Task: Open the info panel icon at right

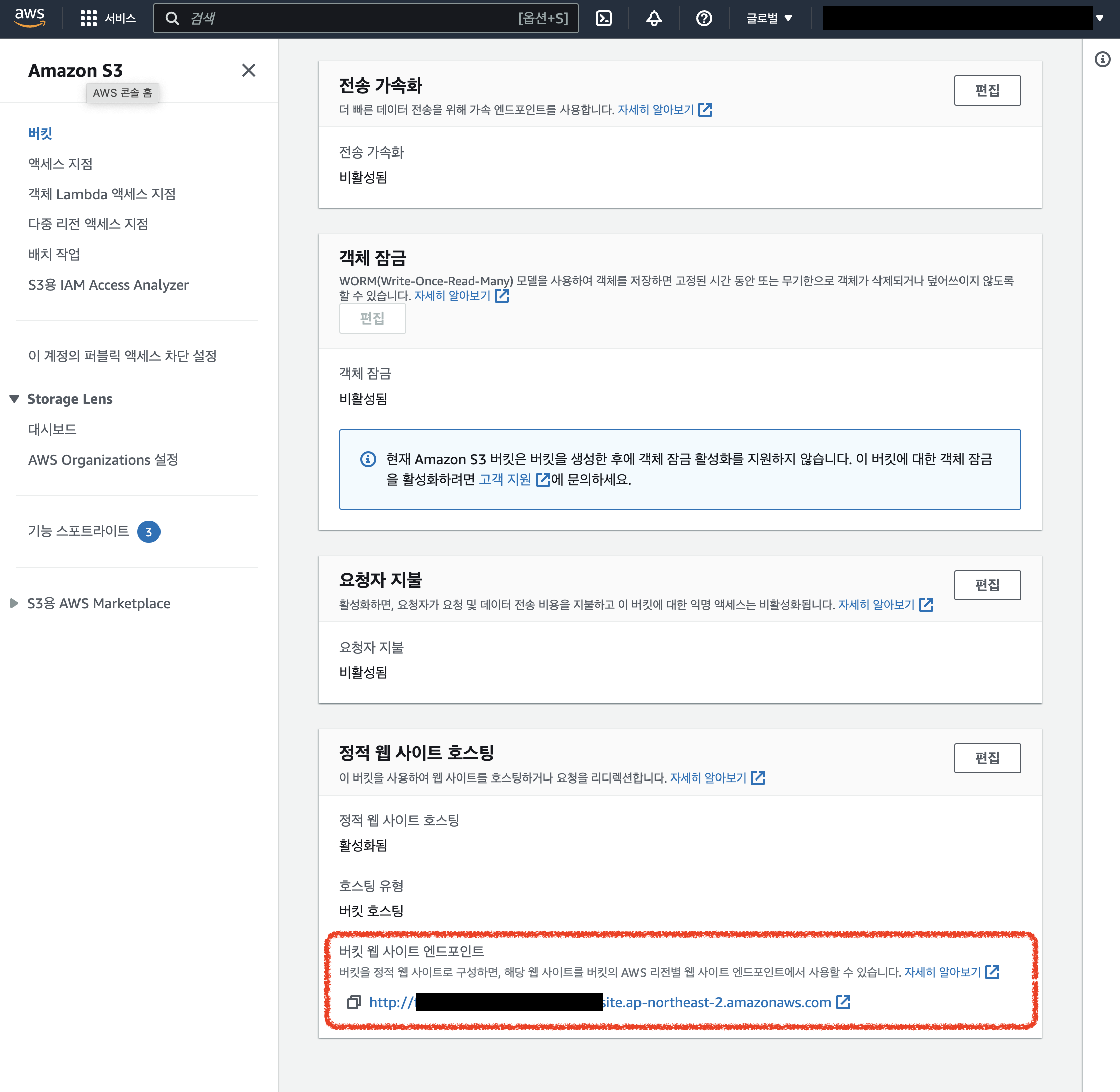Action: click(x=1102, y=60)
